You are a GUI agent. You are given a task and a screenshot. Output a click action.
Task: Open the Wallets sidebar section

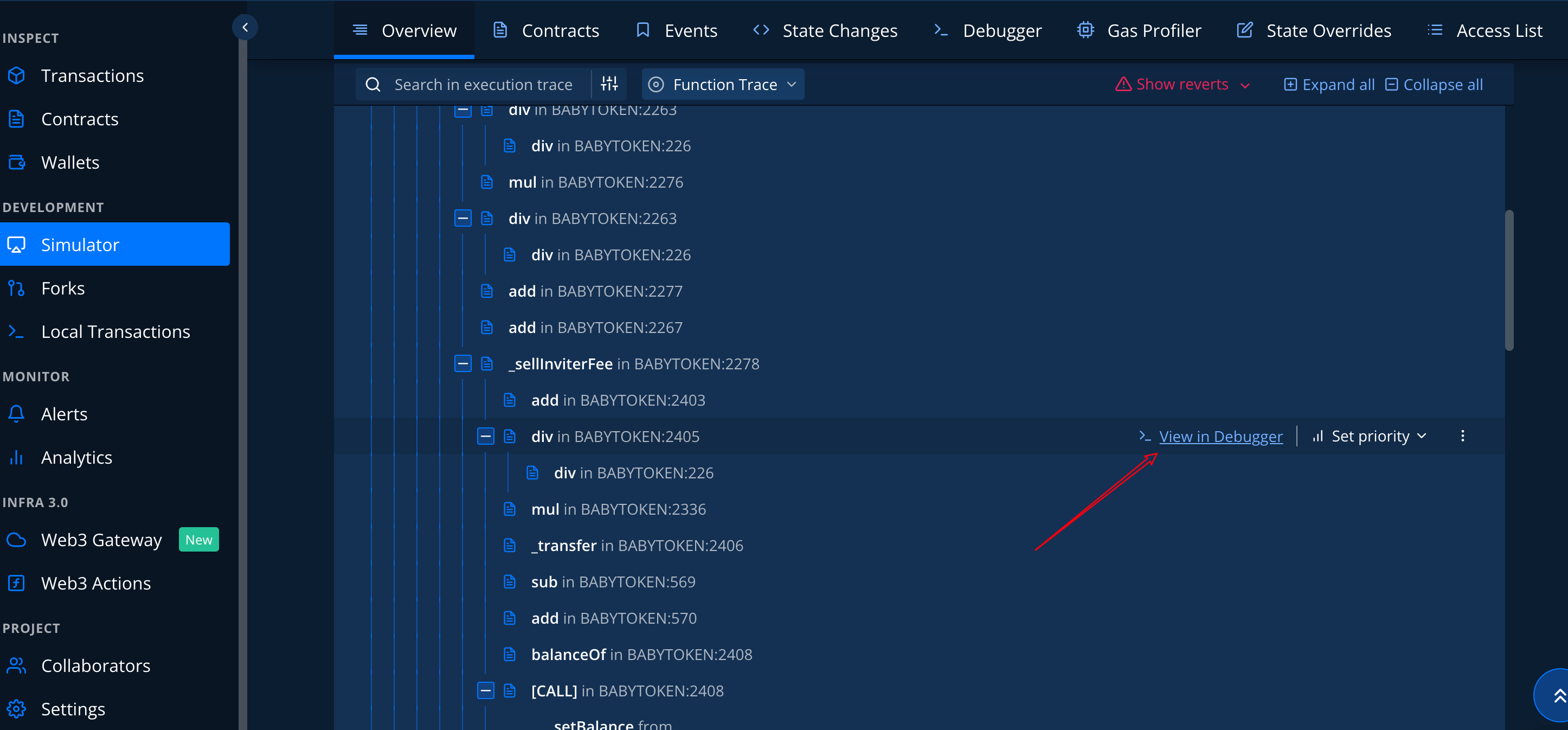click(70, 162)
